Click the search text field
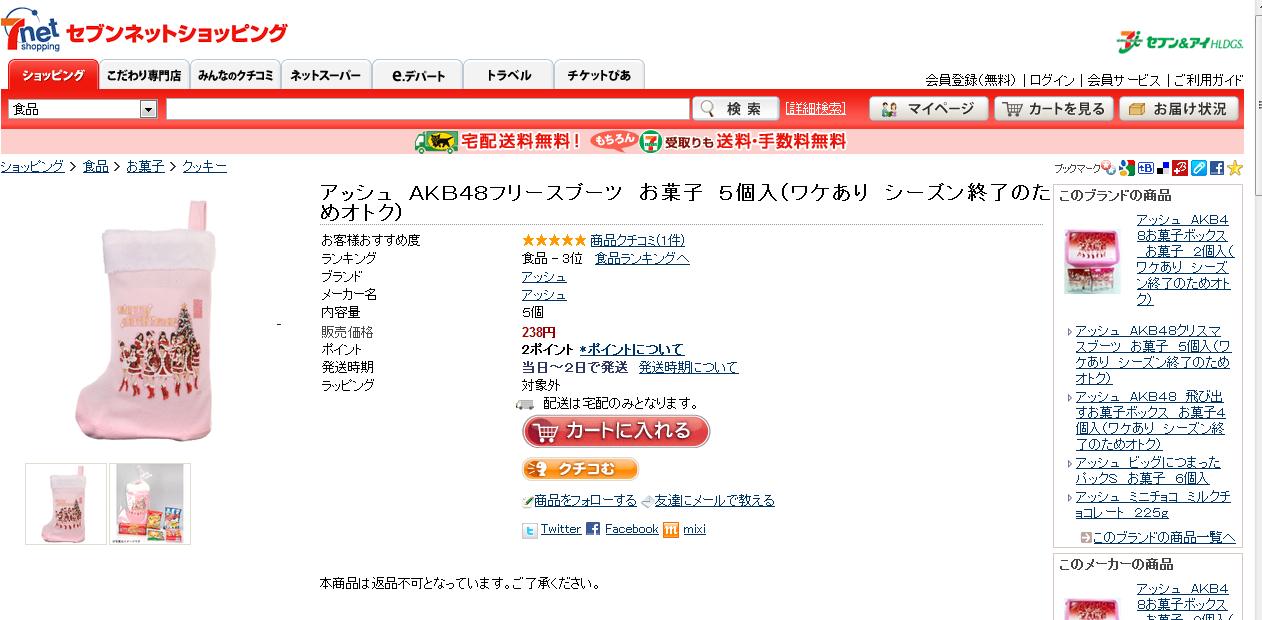Screen dimensions: 1262x620 [x=428, y=109]
